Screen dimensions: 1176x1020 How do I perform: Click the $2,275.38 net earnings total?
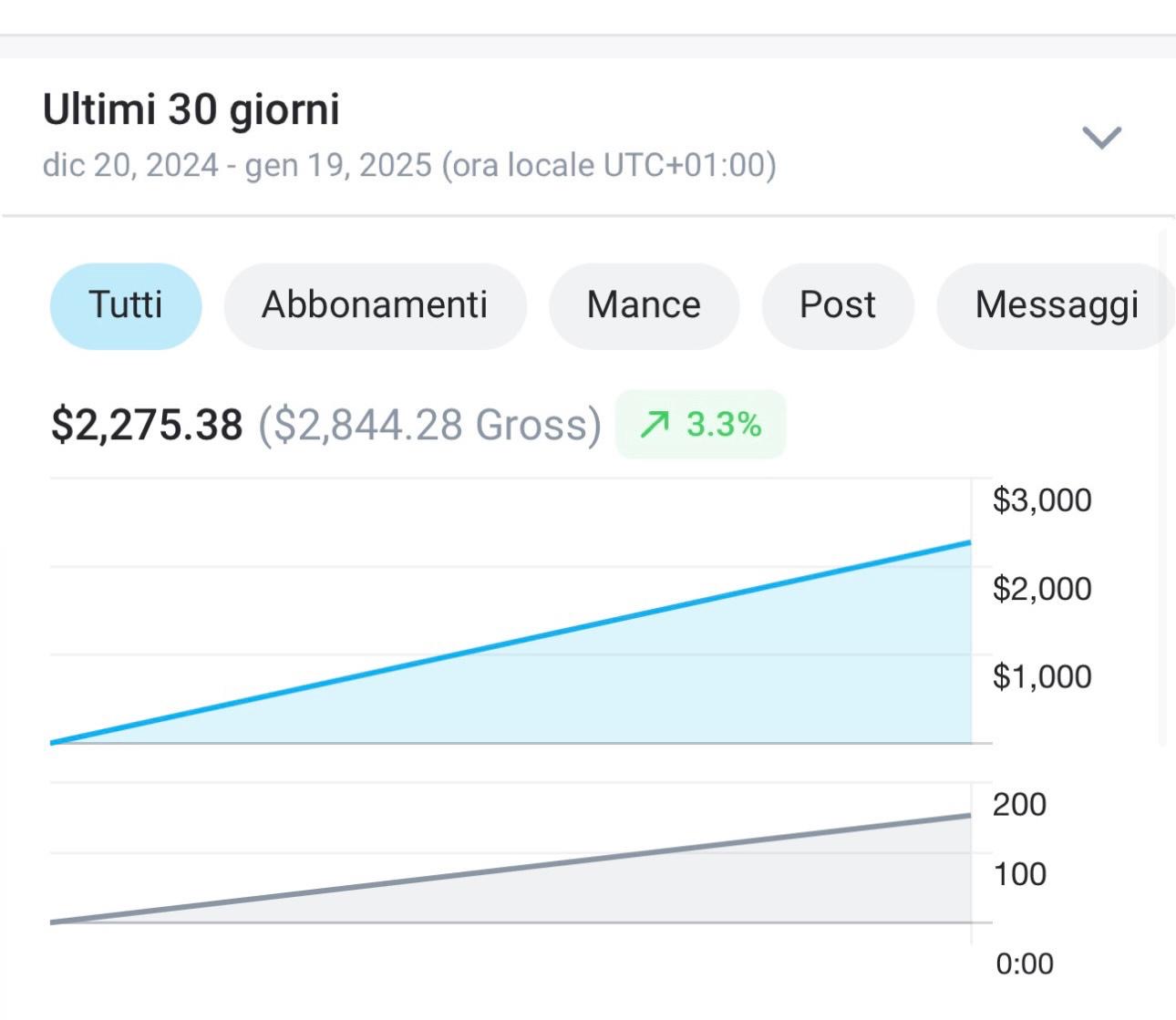pos(147,425)
